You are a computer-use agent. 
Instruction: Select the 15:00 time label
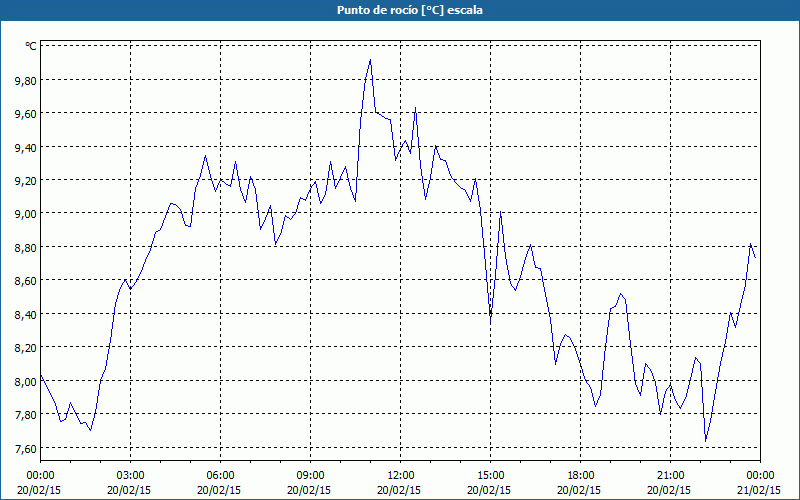click(490, 475)
